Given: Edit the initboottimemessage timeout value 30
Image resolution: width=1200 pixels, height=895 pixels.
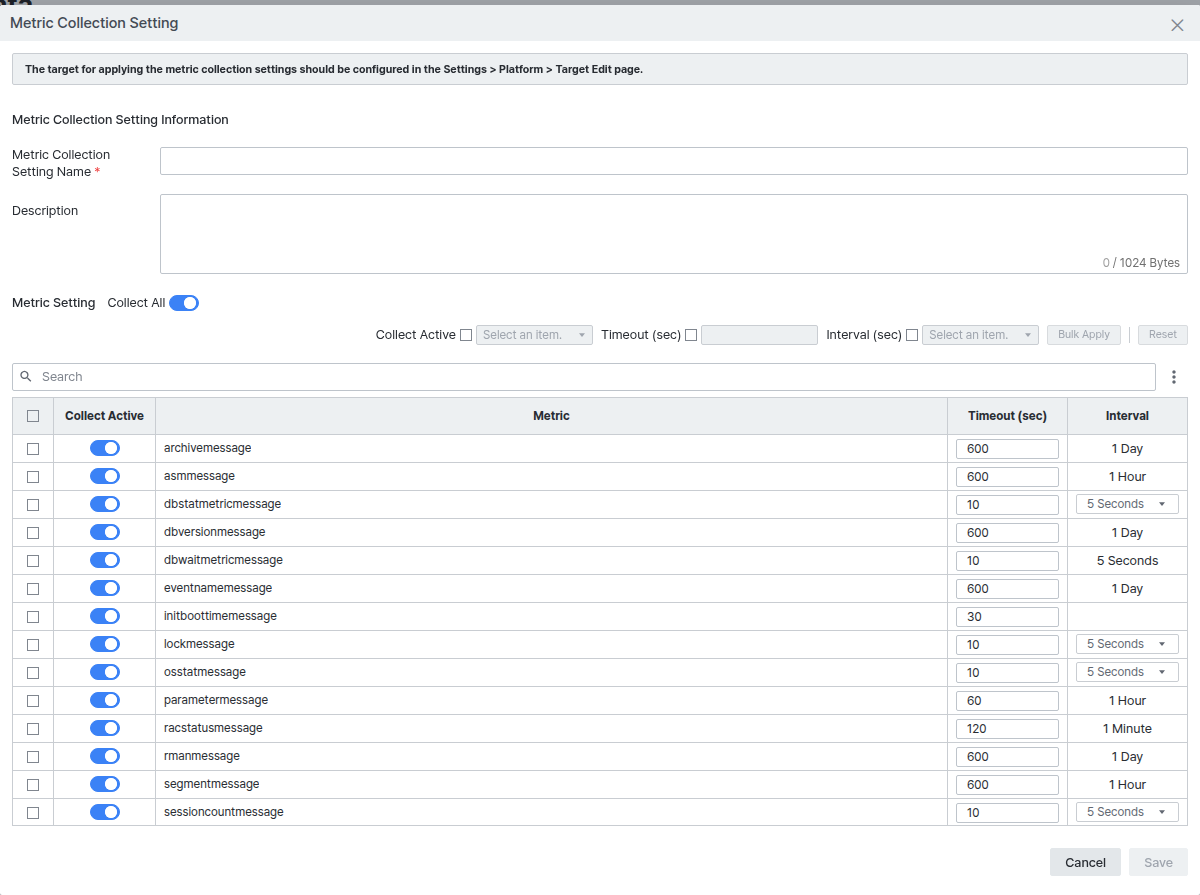Looking at the screenshot, I should coord(1007,617).
